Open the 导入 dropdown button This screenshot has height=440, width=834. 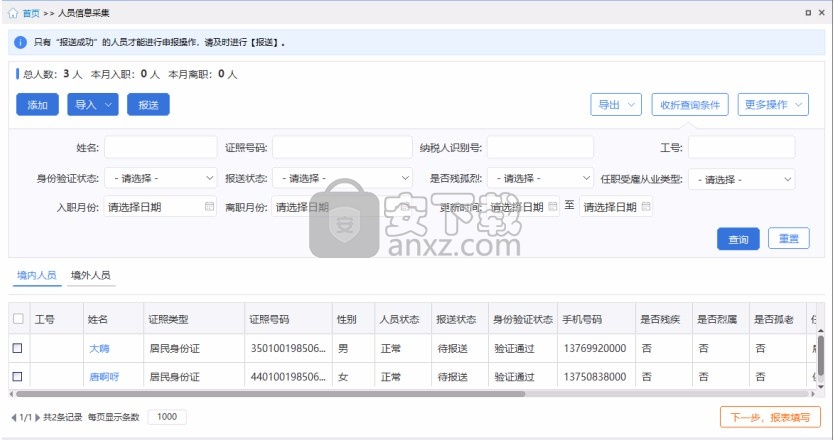click(x=93, y=104)
